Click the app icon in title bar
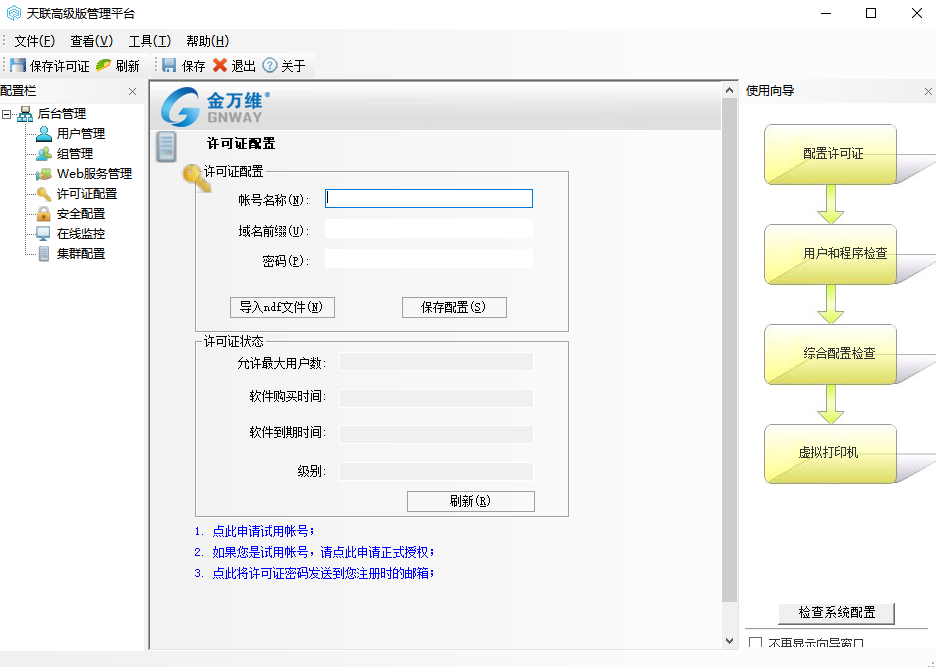The height and width of the screenshot is (667, 936). coord(13,13)
